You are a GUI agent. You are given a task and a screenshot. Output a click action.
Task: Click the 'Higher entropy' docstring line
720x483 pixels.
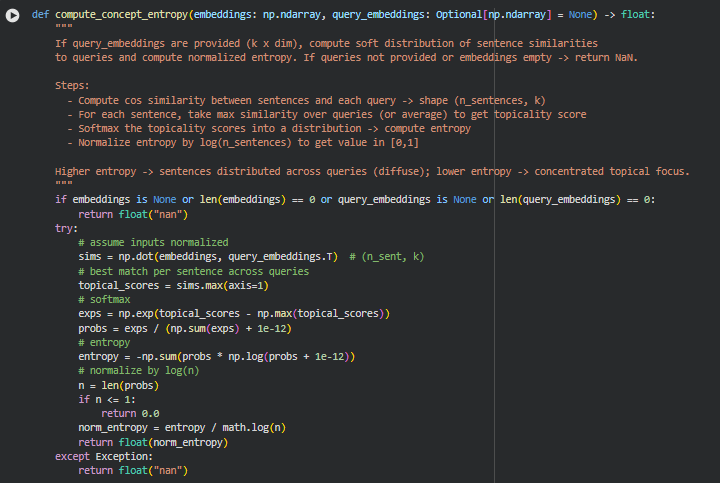tap(370, 172)
